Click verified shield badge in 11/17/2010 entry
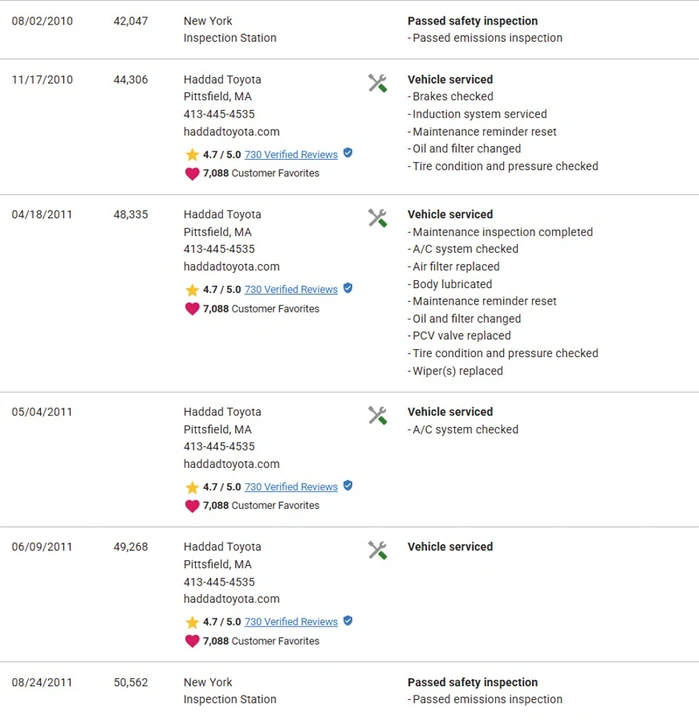Screen dimensions: 699x720 (x=348, y=153)
